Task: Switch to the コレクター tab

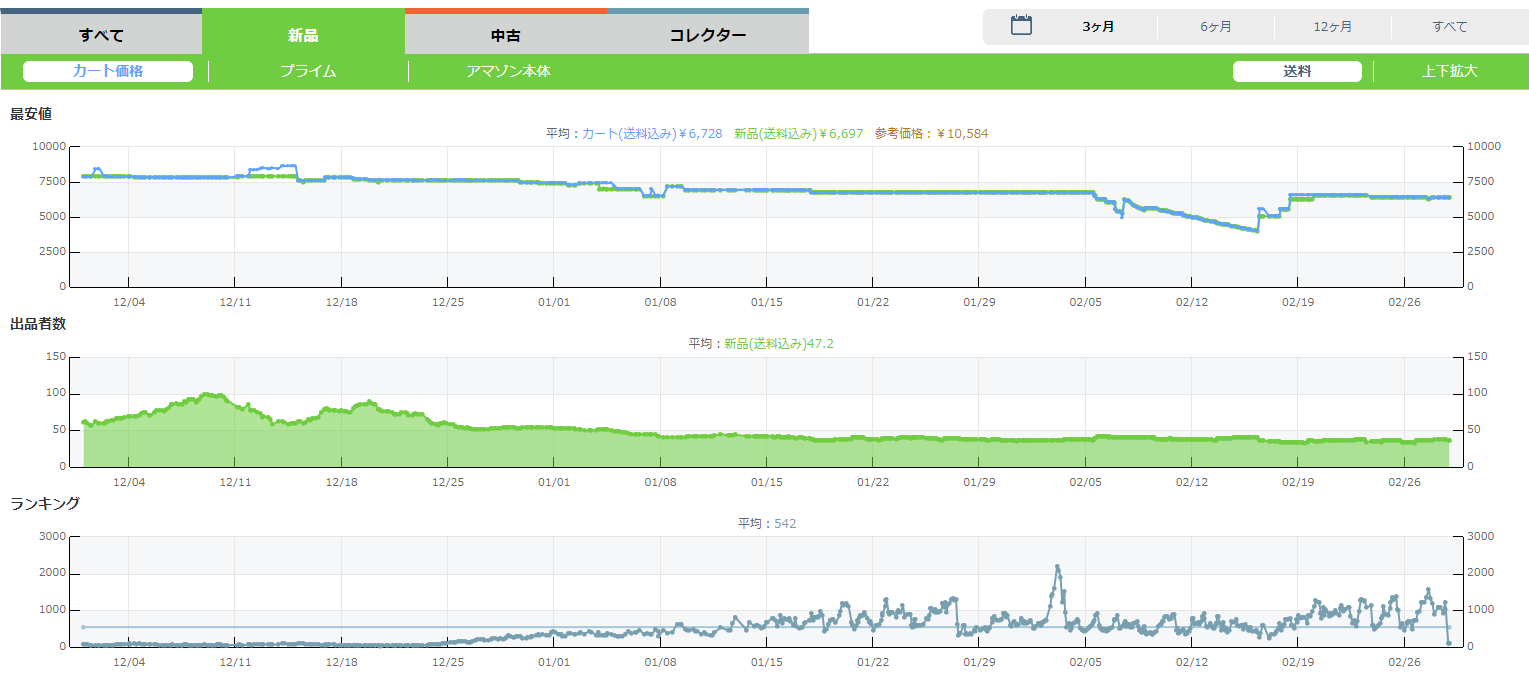Action: point(708,35)
